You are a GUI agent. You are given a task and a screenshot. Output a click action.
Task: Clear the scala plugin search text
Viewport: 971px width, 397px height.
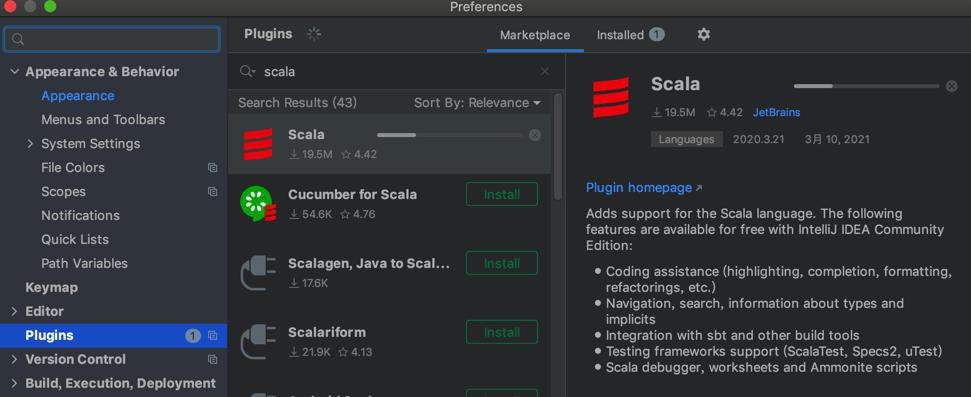[x=545, y=72]
